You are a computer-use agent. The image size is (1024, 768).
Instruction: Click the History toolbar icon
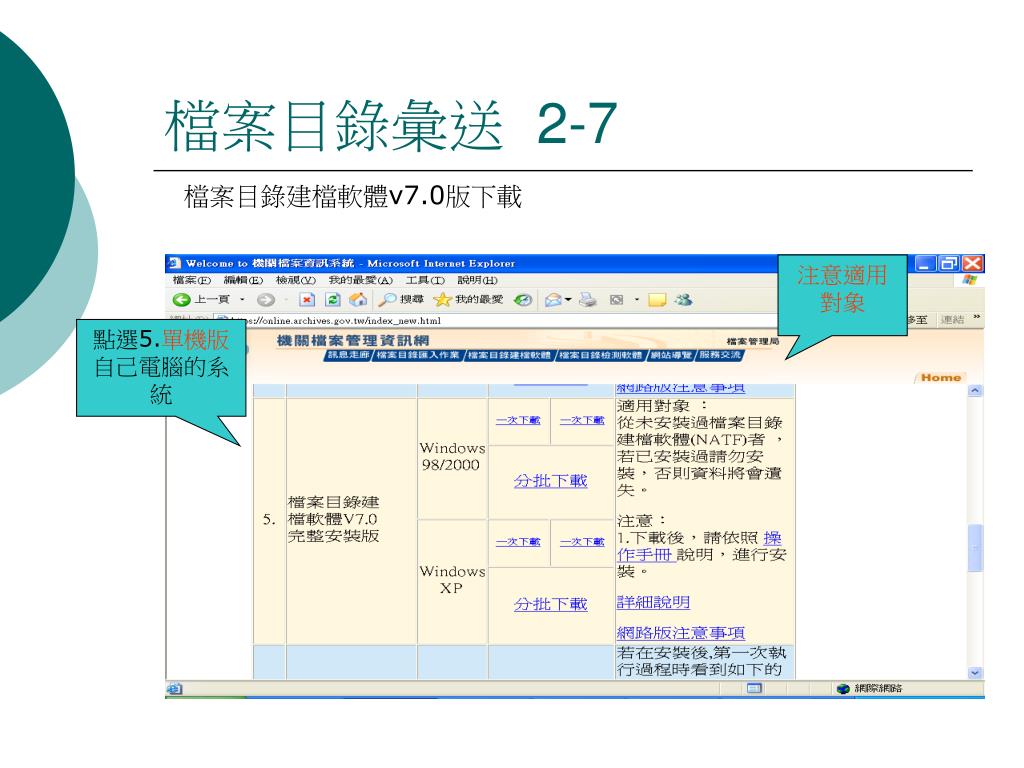click(x=522, y=300)
